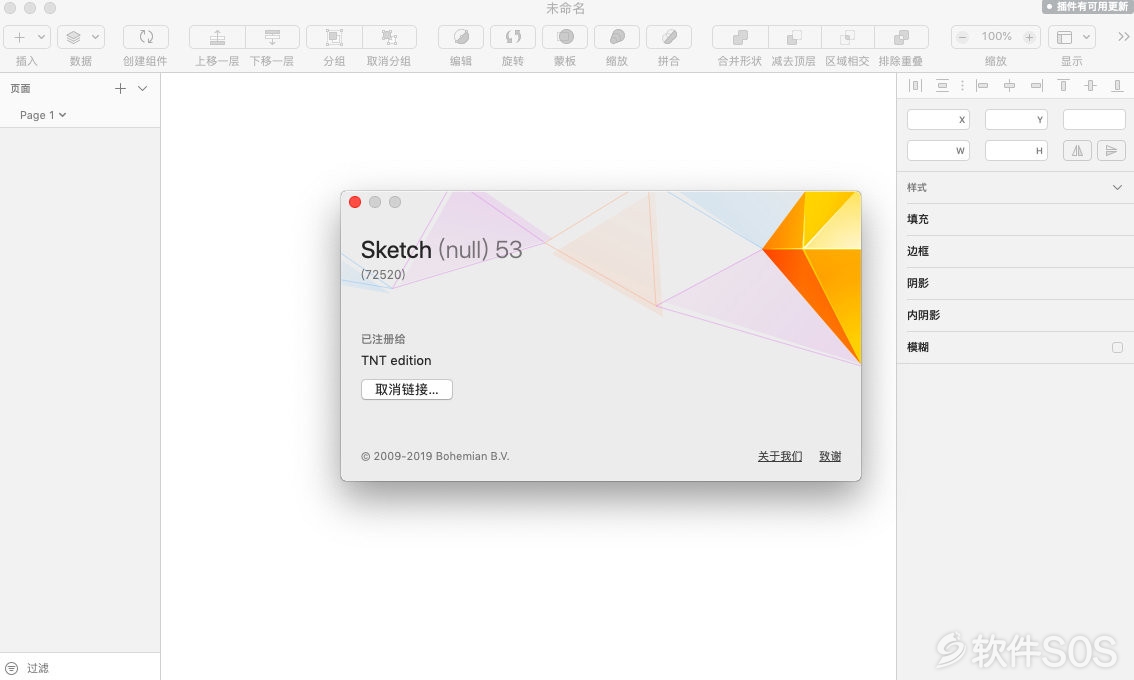Open the 显示 view dropdown
The width and height of the screenshot is (1134, 680).
coord(1073,37)
